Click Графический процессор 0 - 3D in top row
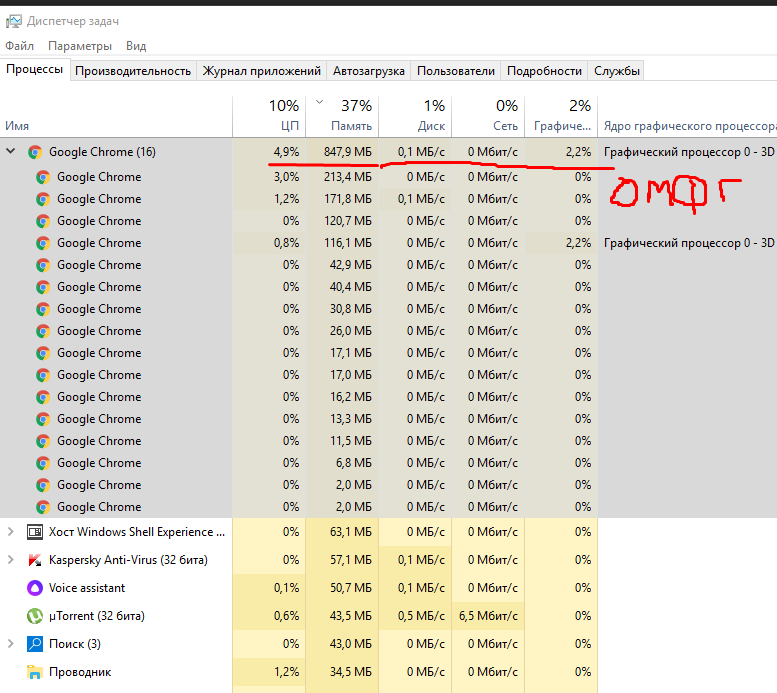The width and height of the screenshot is (777, 693). (x=689, y=152)
